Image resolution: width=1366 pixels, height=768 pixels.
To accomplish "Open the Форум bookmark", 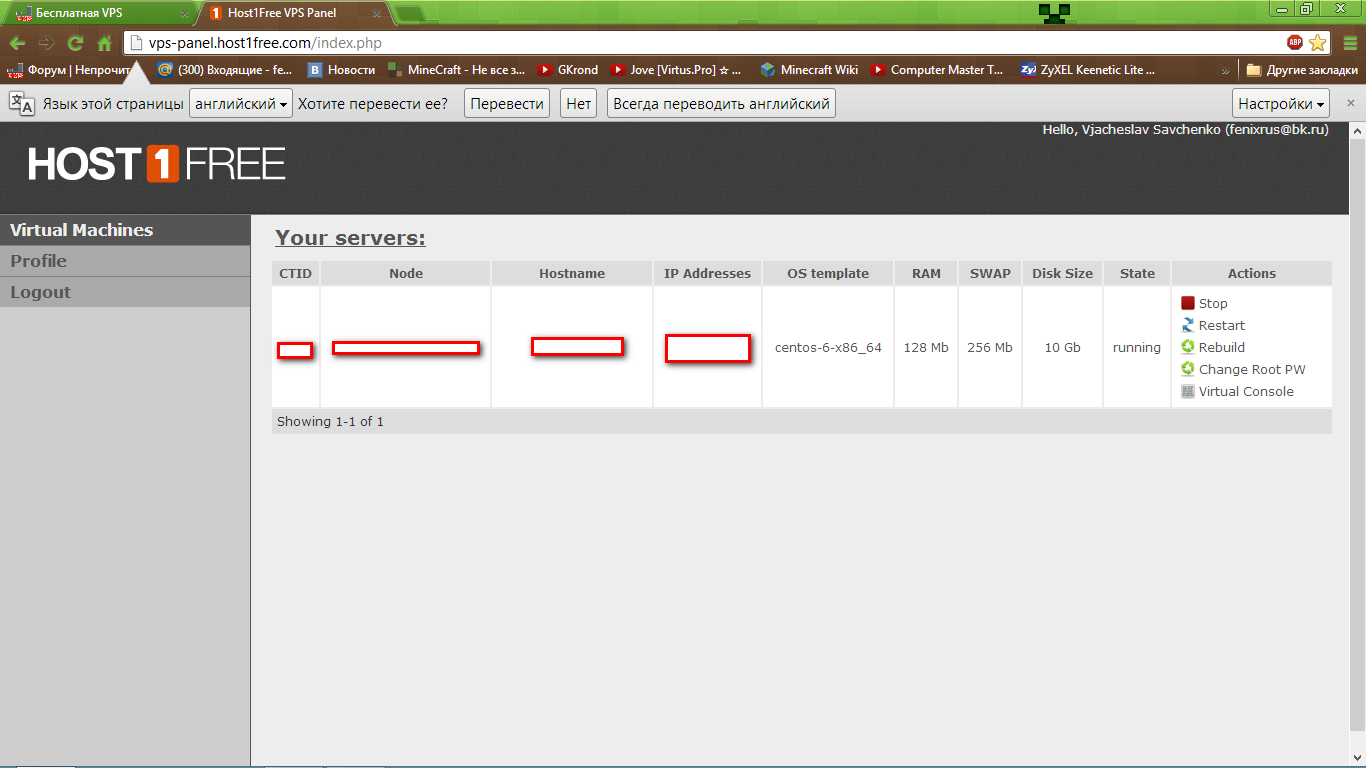I will [70, 70].
